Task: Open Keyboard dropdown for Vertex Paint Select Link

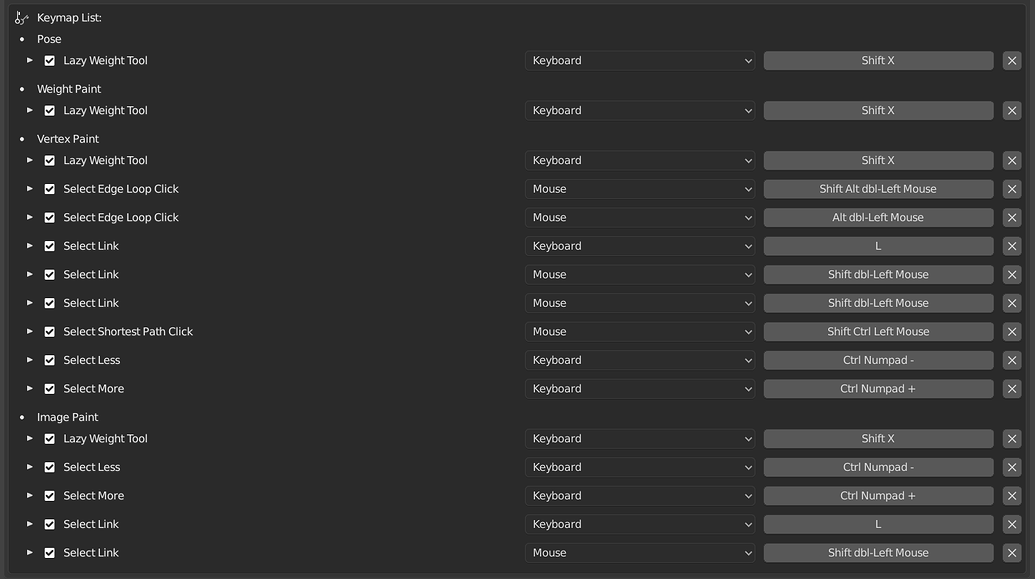Action: pos(640,246)
